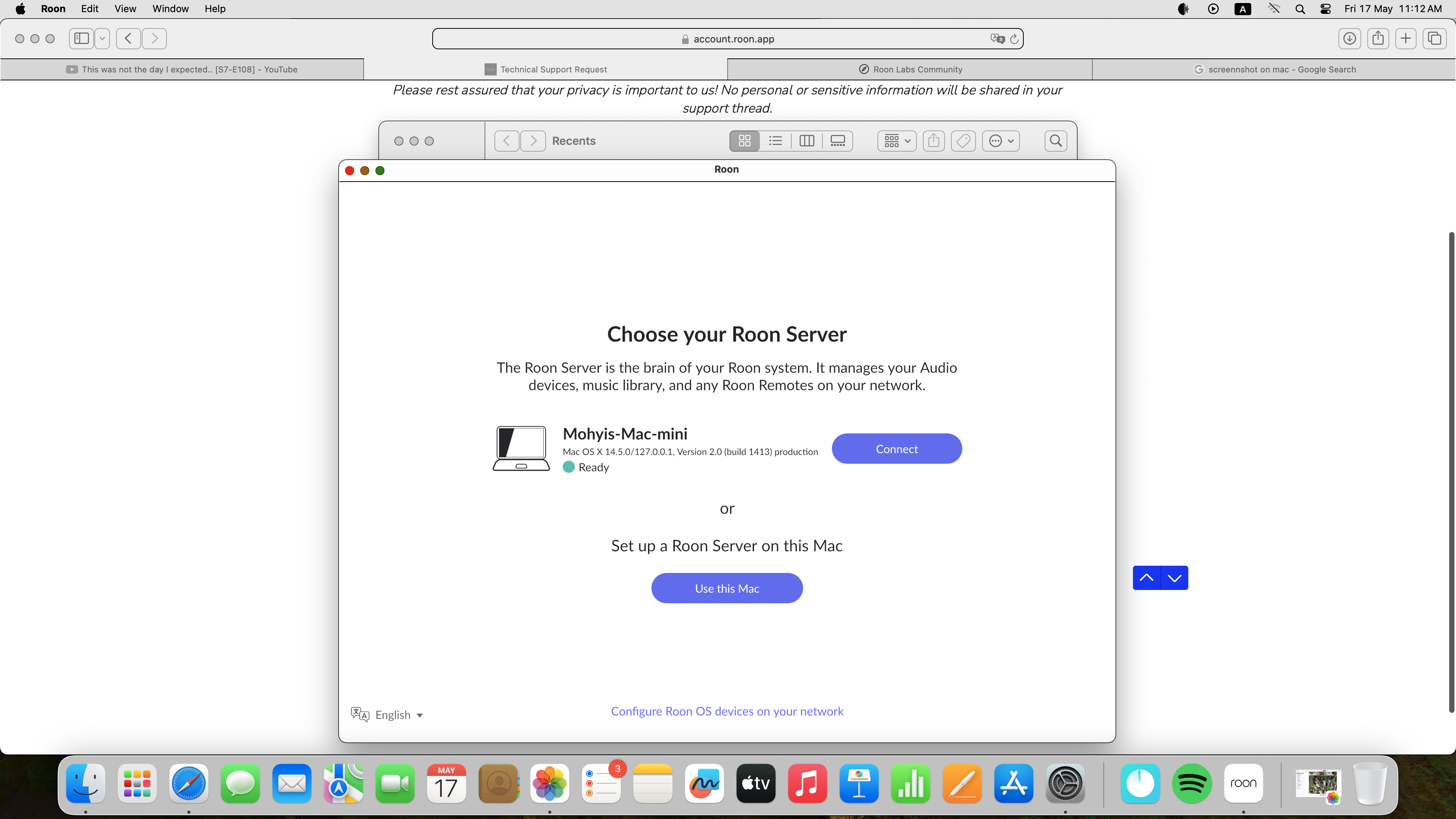This screenshot has height=819, width=1456.
Task: Open the Roon app in the Dock
Action: tap(1244, 783)
